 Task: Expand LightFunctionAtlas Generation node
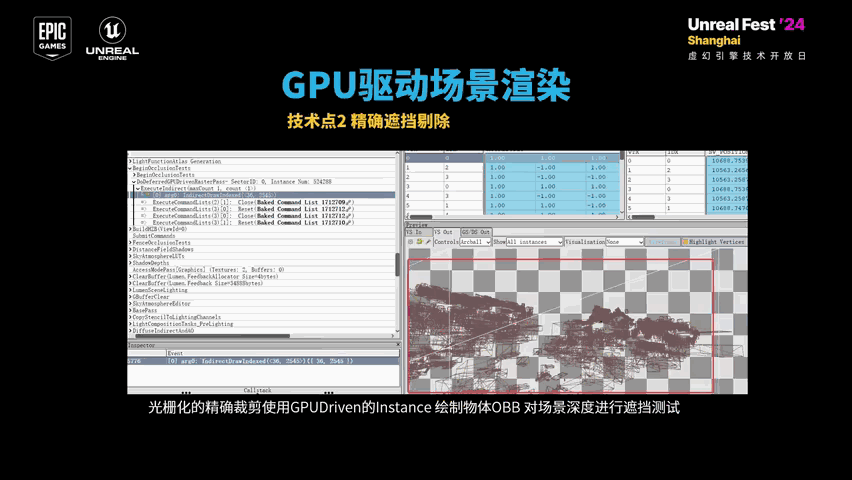pyautogui.click(x=130, y=161)
